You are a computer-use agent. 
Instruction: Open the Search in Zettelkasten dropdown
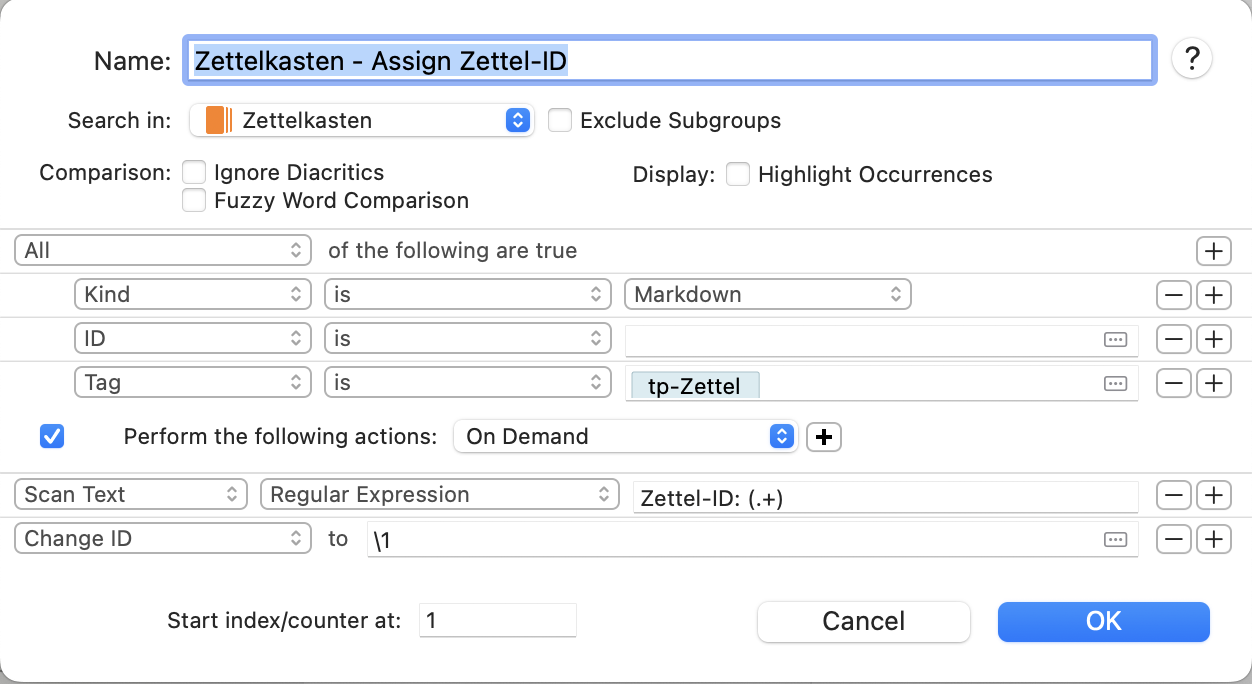tap(361, 121)
